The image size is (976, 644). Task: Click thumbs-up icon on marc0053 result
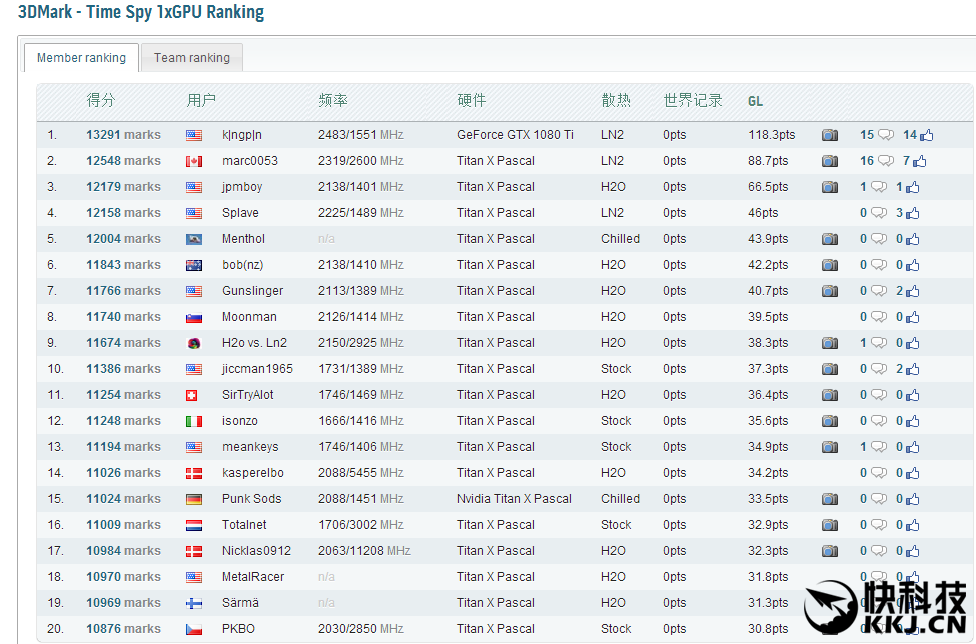tap(919, 161)
